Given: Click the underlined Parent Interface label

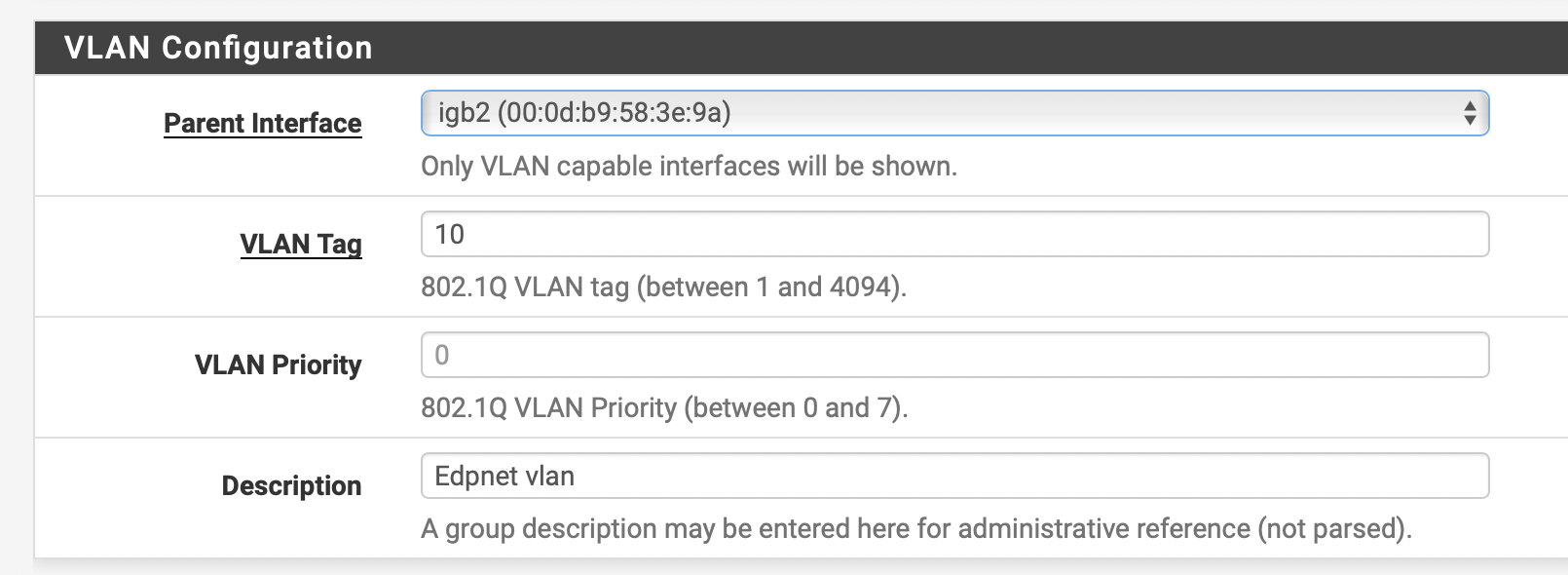Looking at the screenshot, I should [263, 124].
